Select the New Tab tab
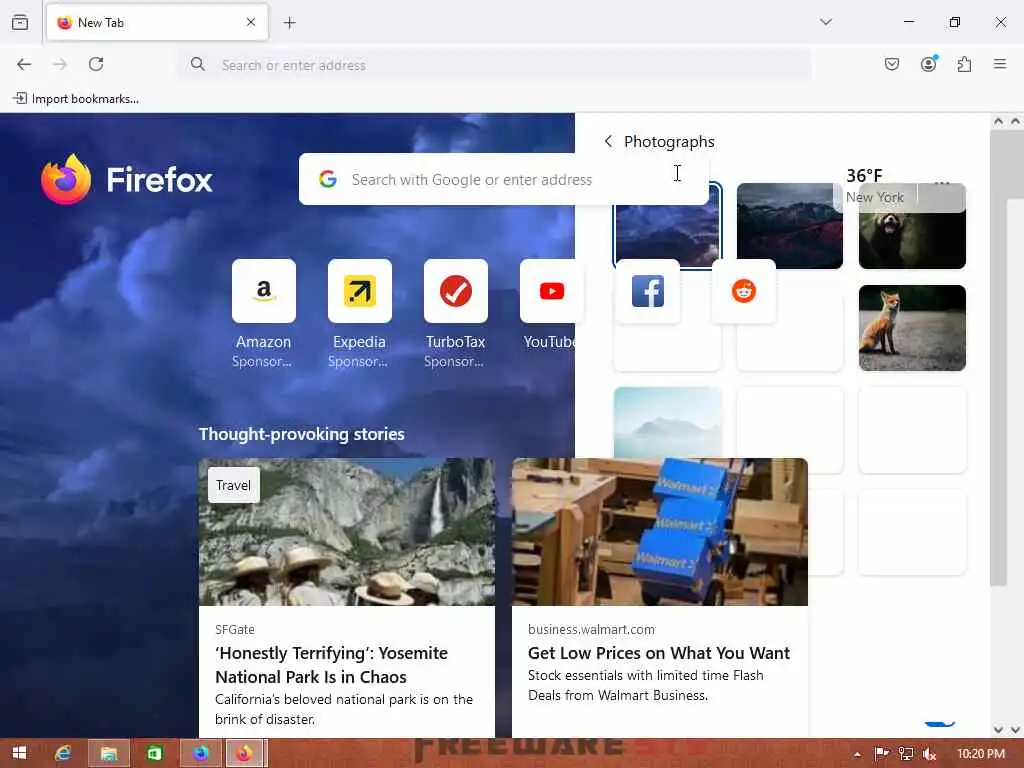Screen dimensions: 1024x768 tap(157, 23)
